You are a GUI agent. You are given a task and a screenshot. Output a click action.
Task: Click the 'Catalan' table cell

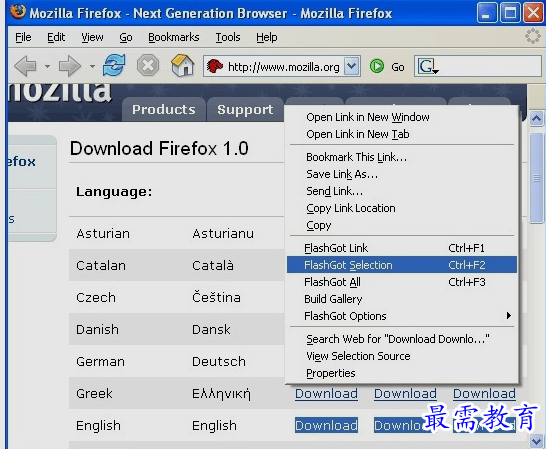101,265
